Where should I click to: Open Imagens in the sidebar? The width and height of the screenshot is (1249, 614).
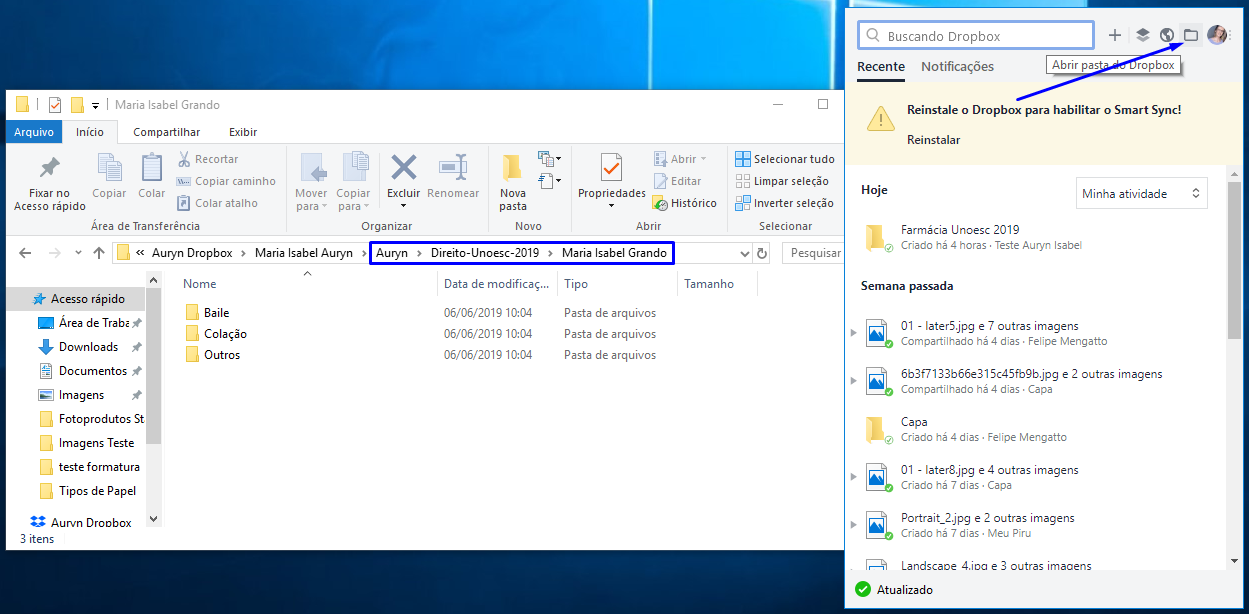(81, 395)
